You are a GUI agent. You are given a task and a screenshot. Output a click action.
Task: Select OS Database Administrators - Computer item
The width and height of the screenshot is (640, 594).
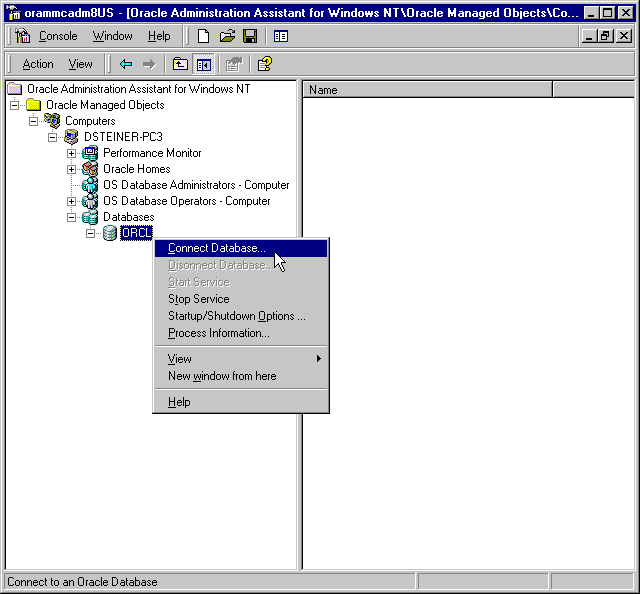(196, 185)
